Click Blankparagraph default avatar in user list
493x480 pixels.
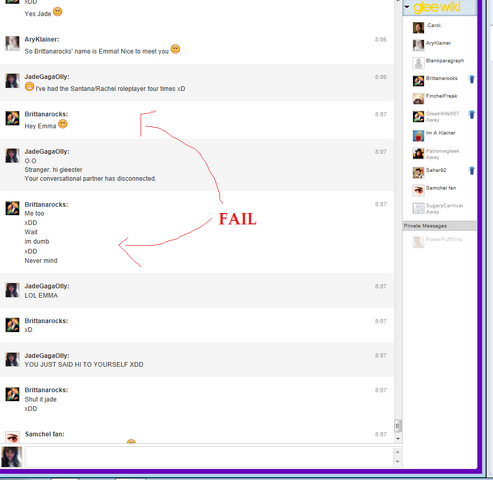(x=418, y=63)
